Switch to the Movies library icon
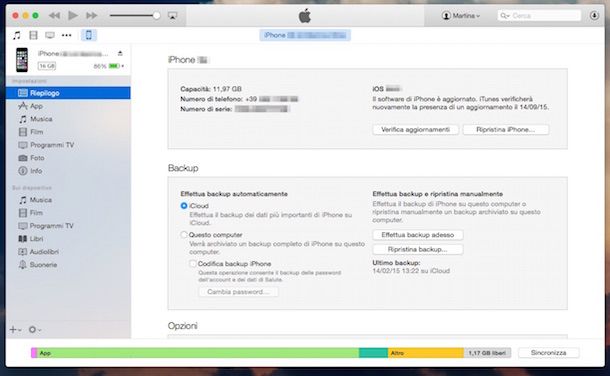610x376 pixels. [x=33, y=35]
